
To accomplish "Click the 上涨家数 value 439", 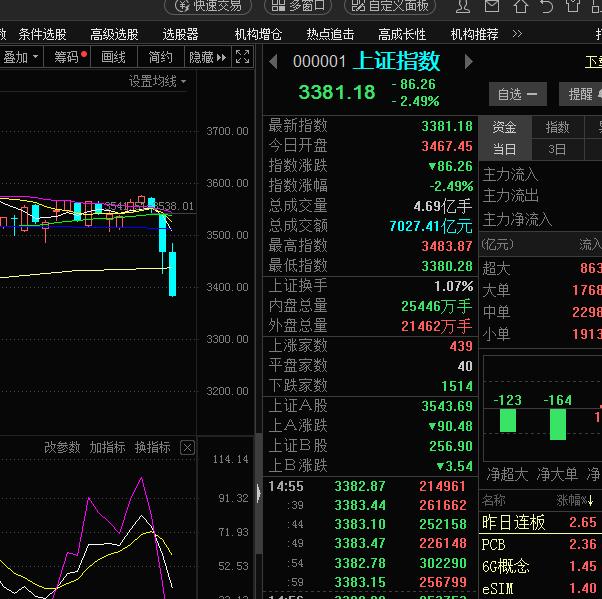I will tap(461, 346).
